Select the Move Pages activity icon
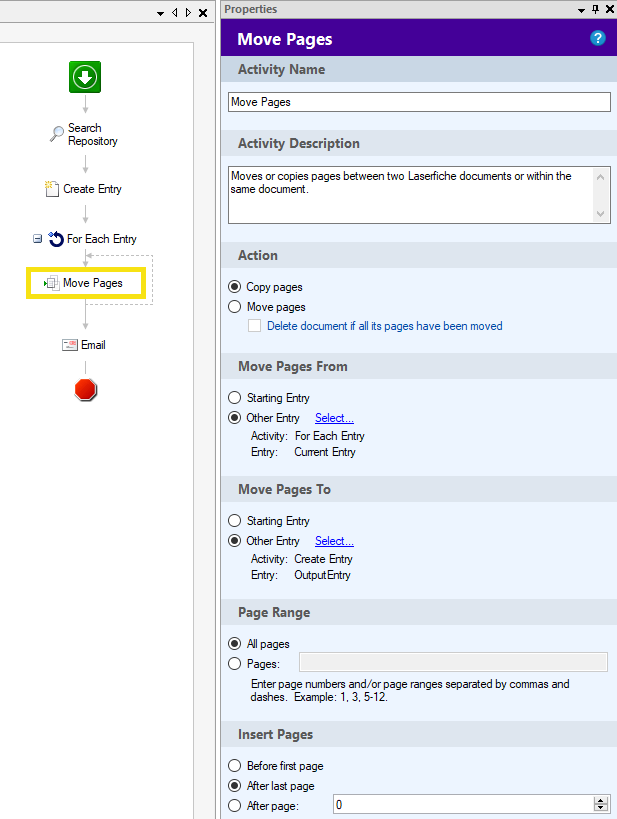Screen dimensions: 617x819 [51, 283]
